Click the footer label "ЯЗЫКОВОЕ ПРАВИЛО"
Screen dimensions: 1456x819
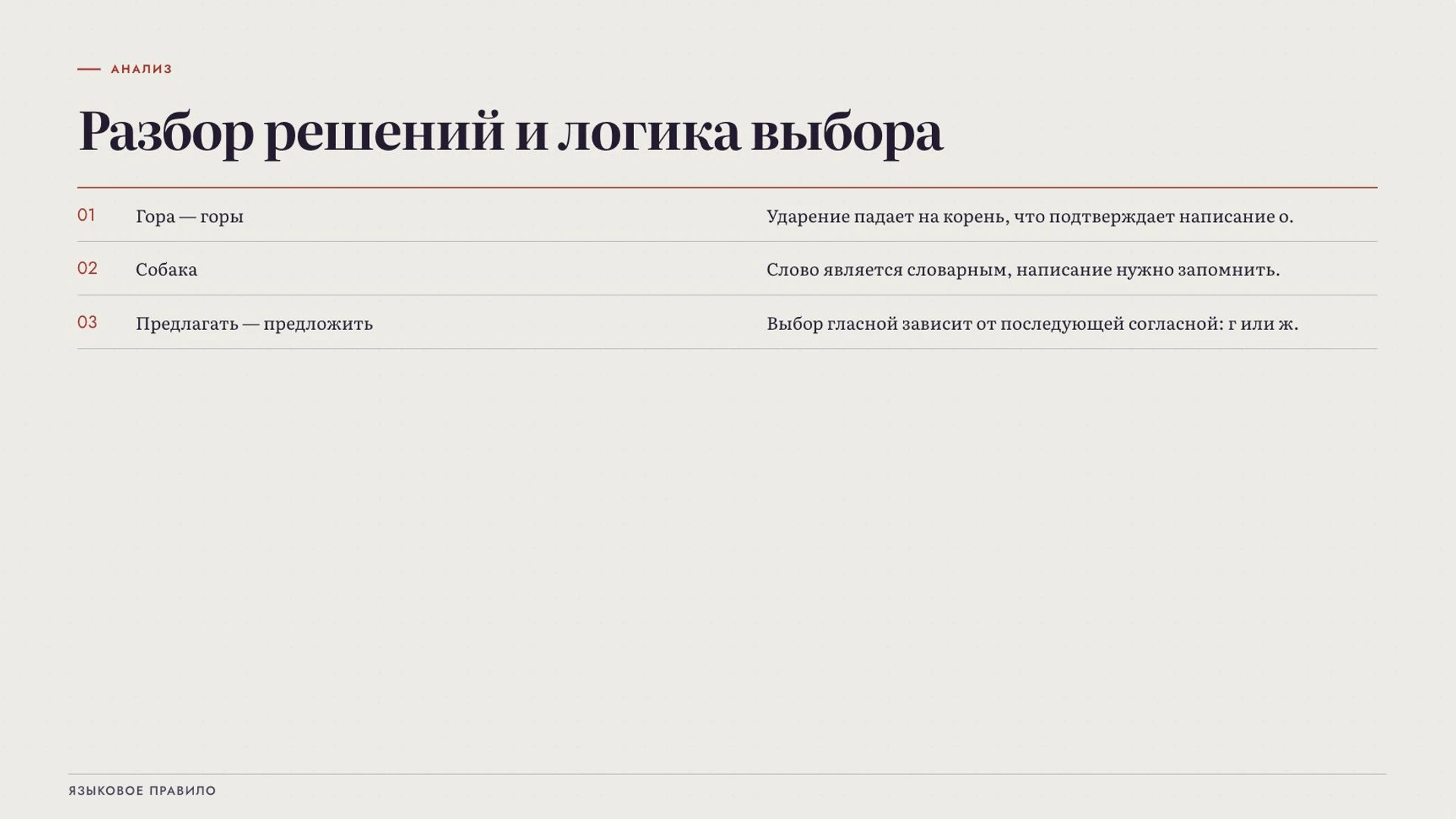(143, 791)
